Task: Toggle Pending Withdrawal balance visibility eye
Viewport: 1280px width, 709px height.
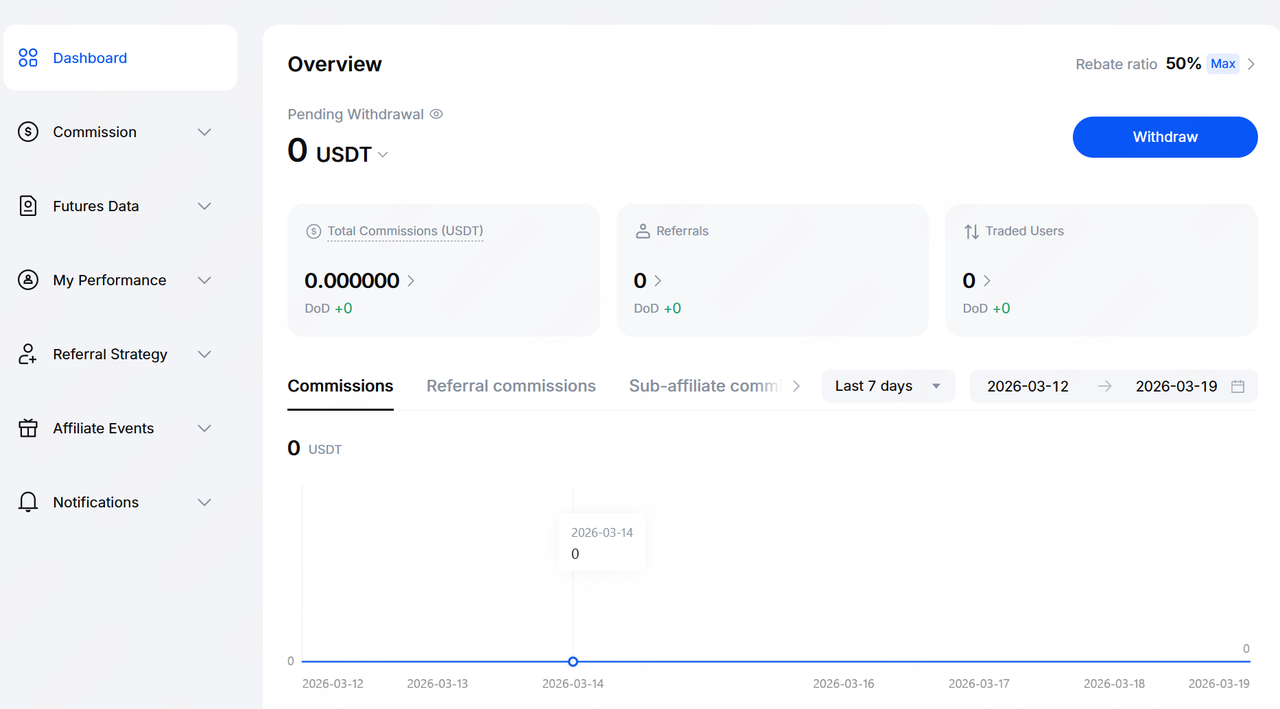Action: (436, 114)
